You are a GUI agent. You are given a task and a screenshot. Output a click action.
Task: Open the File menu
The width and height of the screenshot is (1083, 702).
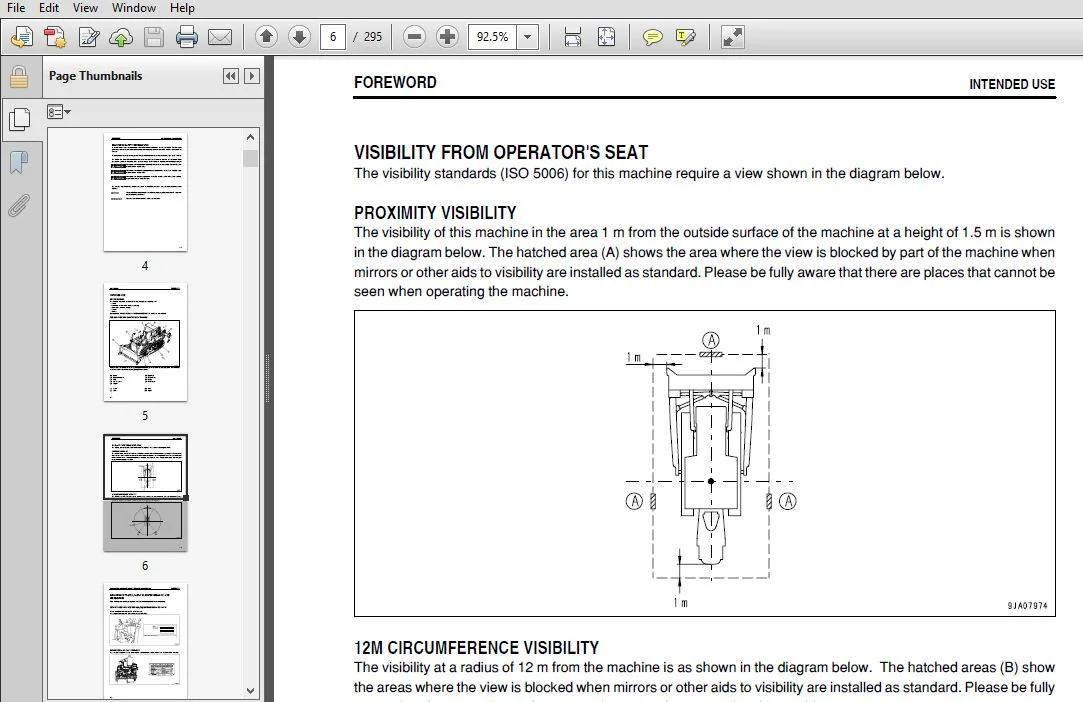16,8
